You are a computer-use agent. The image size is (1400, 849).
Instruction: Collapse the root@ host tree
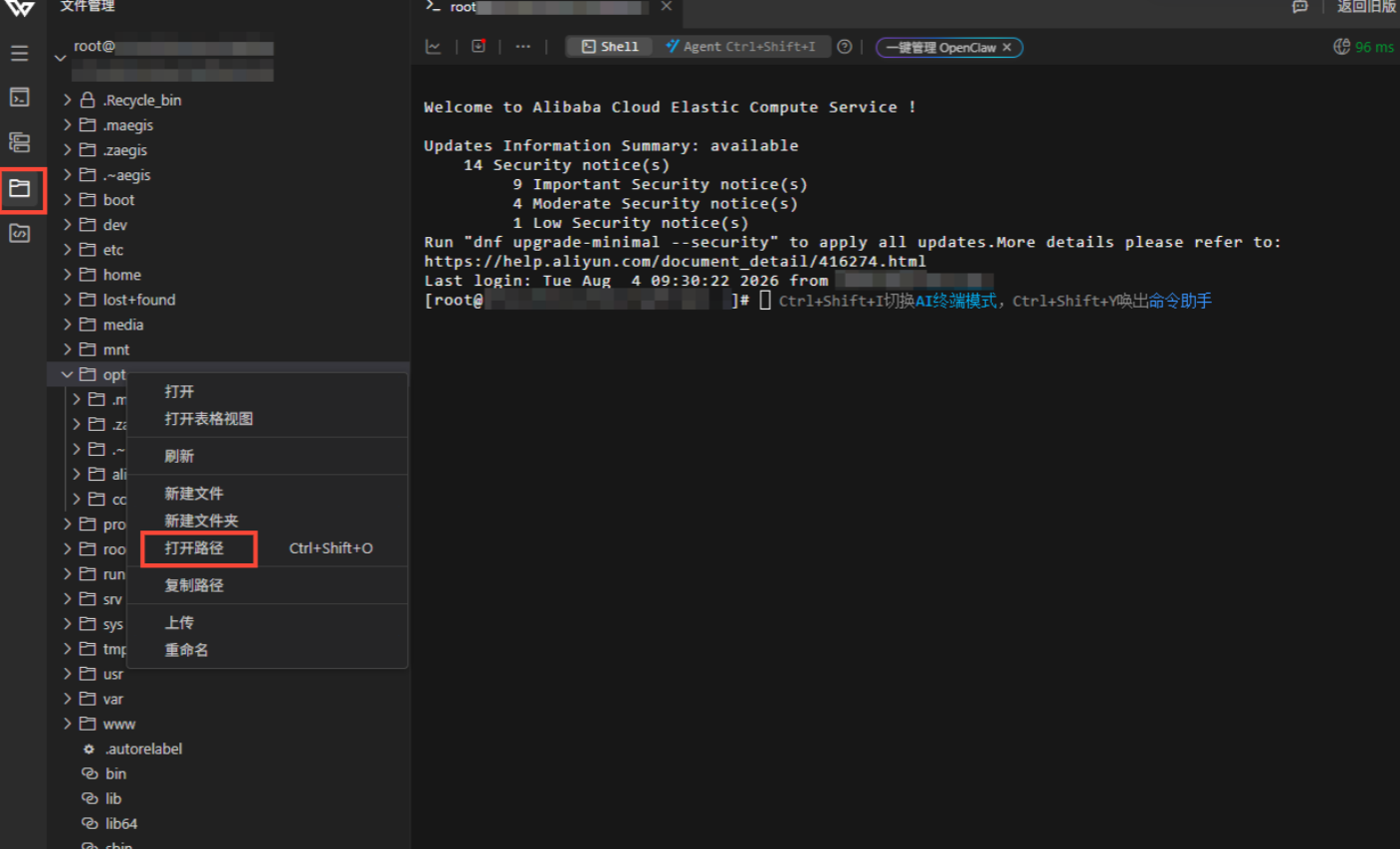click(61, 58)
